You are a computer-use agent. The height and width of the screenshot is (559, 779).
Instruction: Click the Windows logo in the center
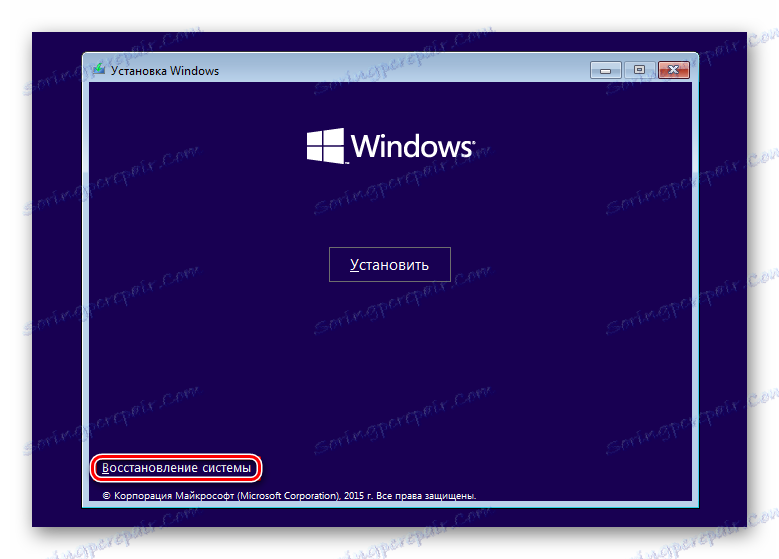390,146
